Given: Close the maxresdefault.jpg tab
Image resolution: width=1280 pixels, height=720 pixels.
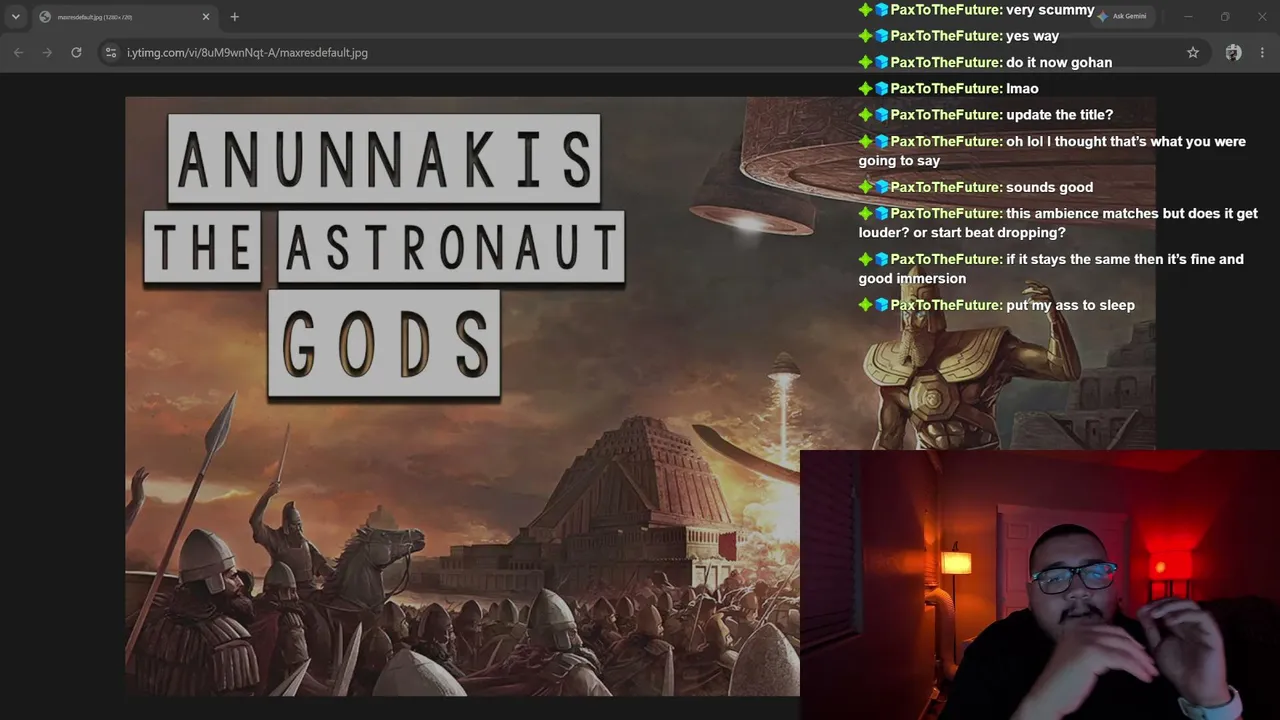Looking at the screenshot, I should (206, 17).
